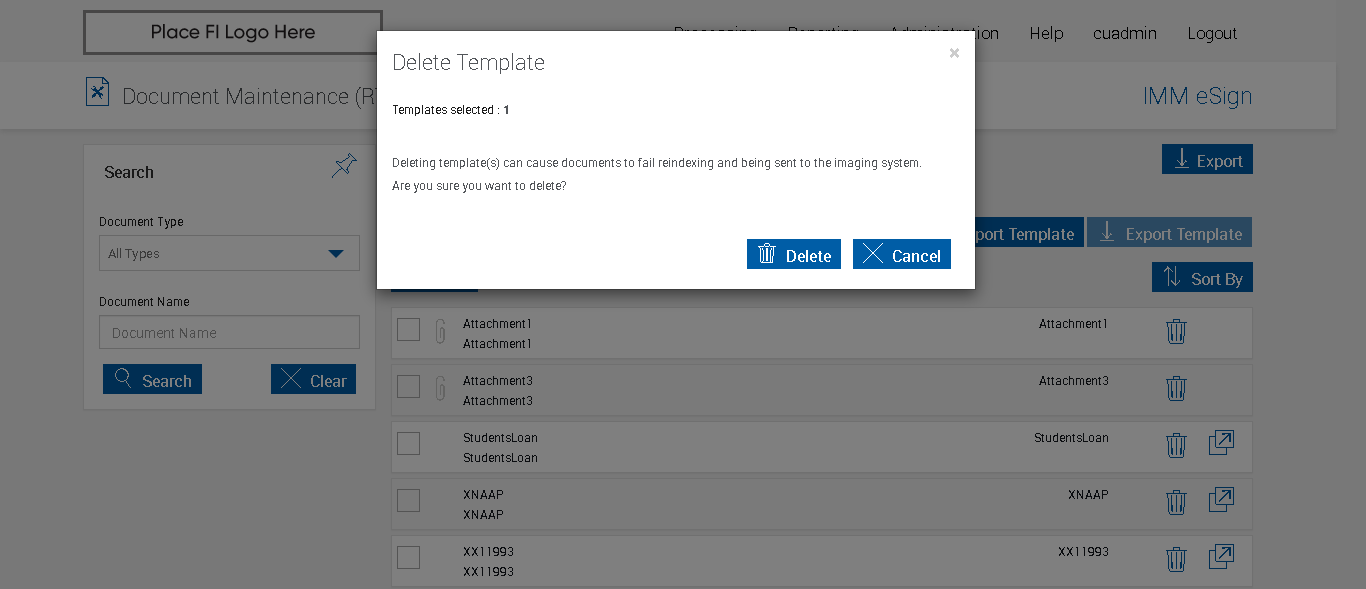Click the paperclip icon beside Attachment1
1366x589 pixels.
coord(440,331)
